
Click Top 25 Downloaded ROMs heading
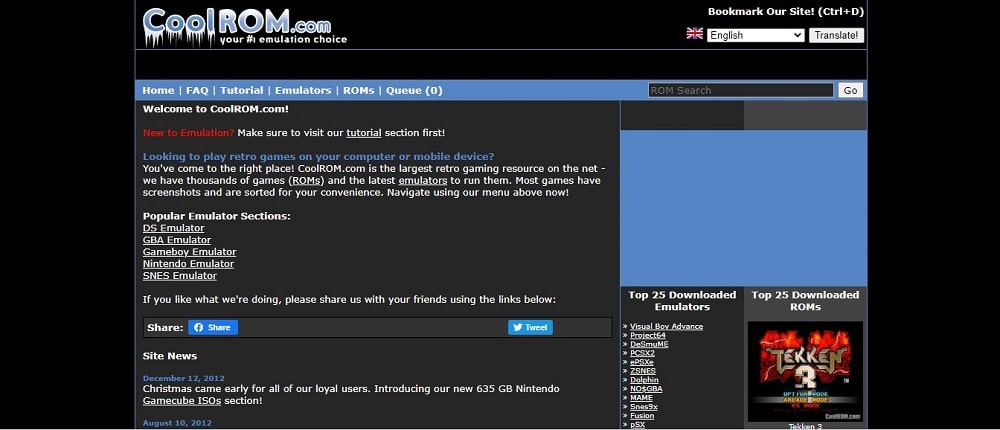point(805,300)
